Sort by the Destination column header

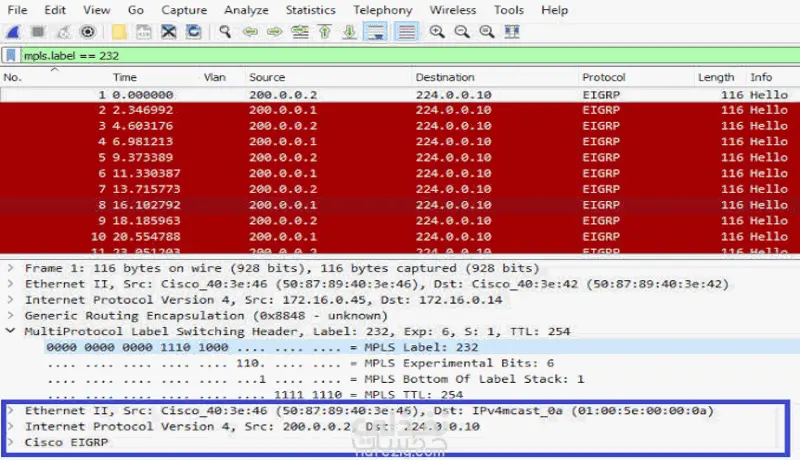click(445, 78)
